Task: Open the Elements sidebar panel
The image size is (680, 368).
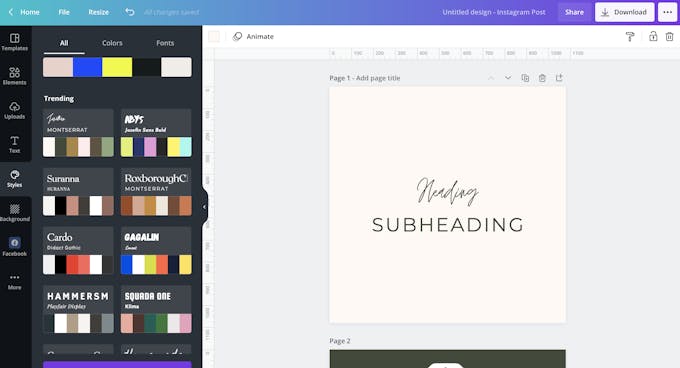Action: click(15, 76)
